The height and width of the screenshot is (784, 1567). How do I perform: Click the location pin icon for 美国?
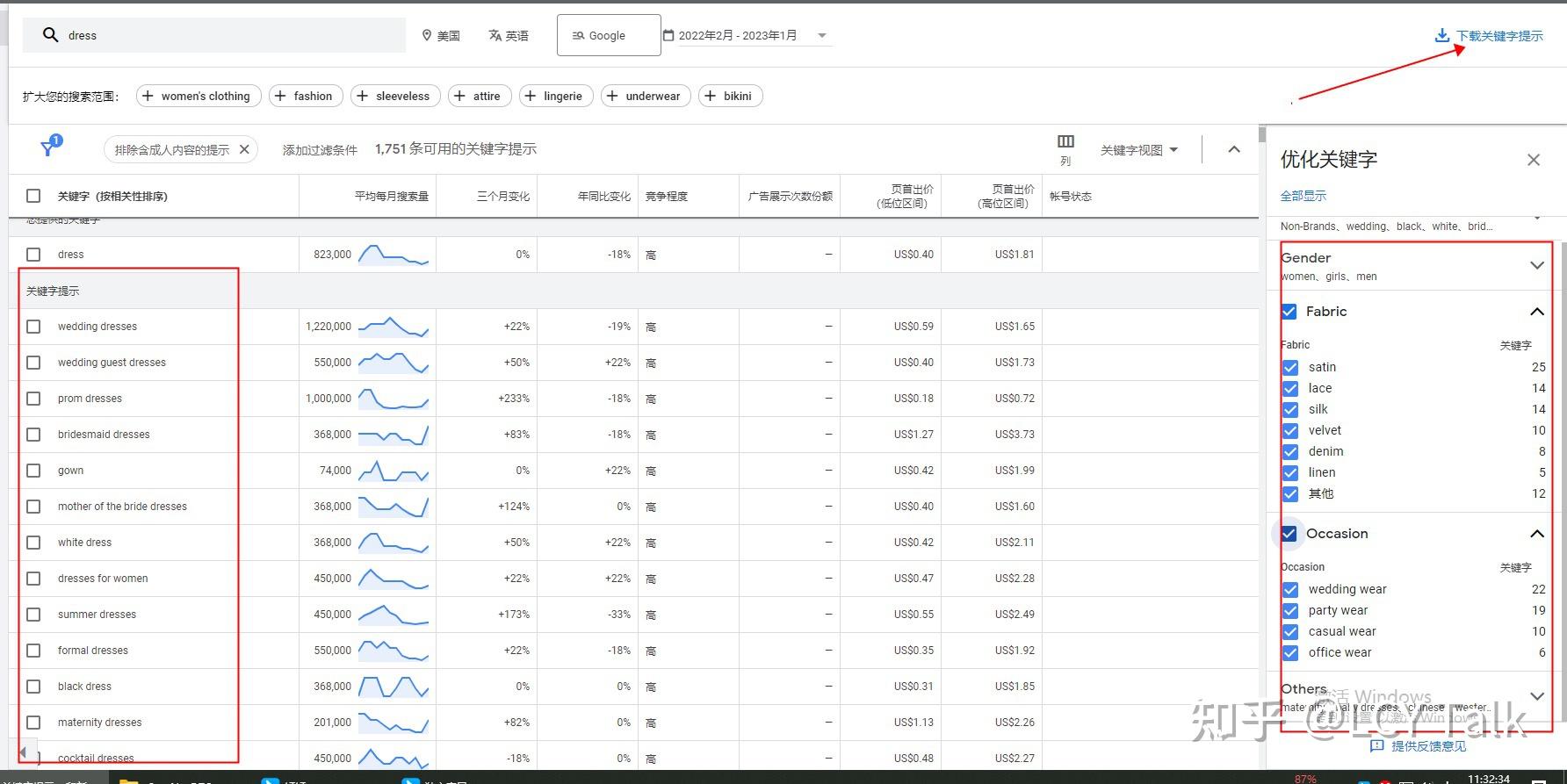coord(427,35)
